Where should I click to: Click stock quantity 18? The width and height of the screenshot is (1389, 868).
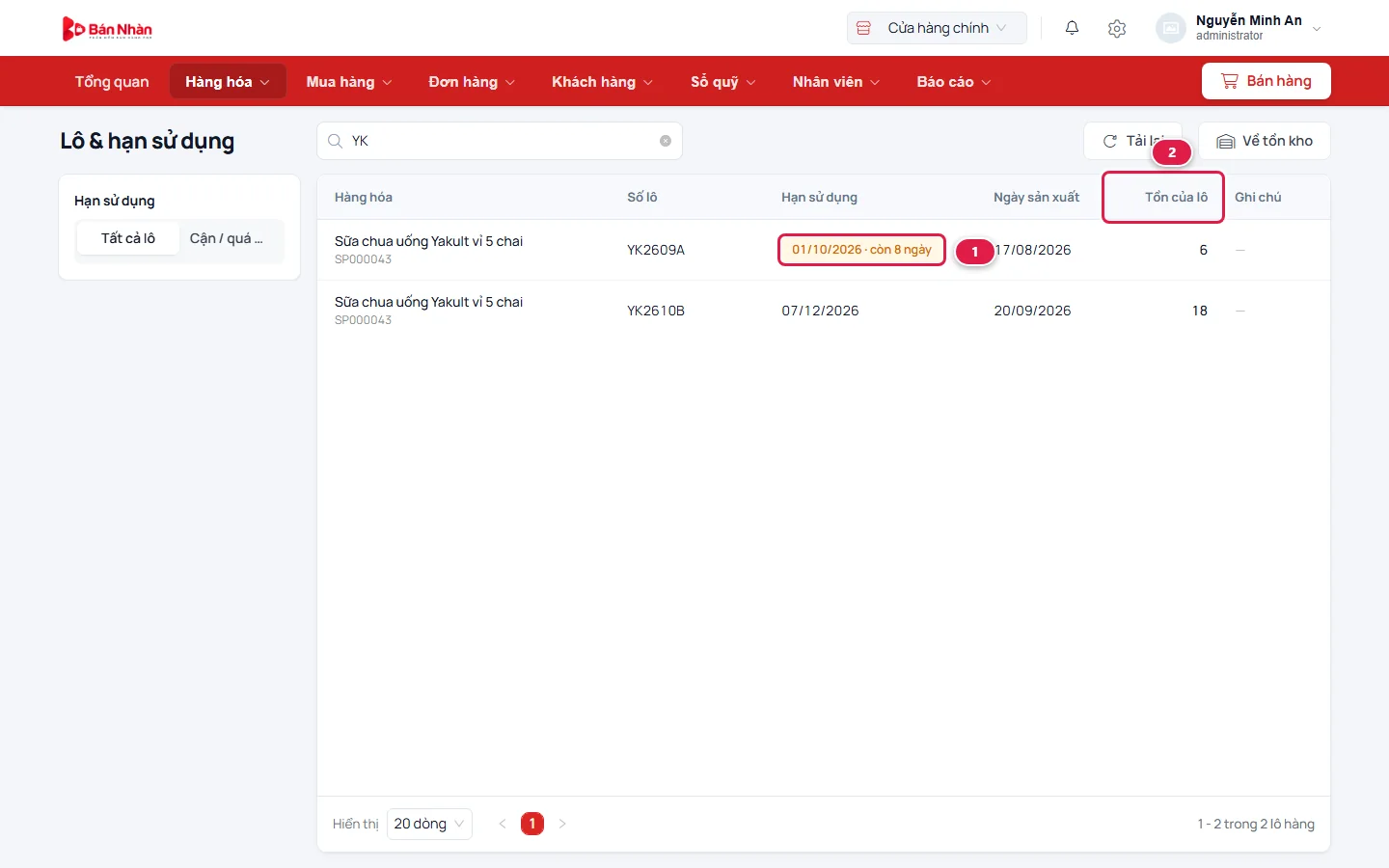[x=1200, y=311]
